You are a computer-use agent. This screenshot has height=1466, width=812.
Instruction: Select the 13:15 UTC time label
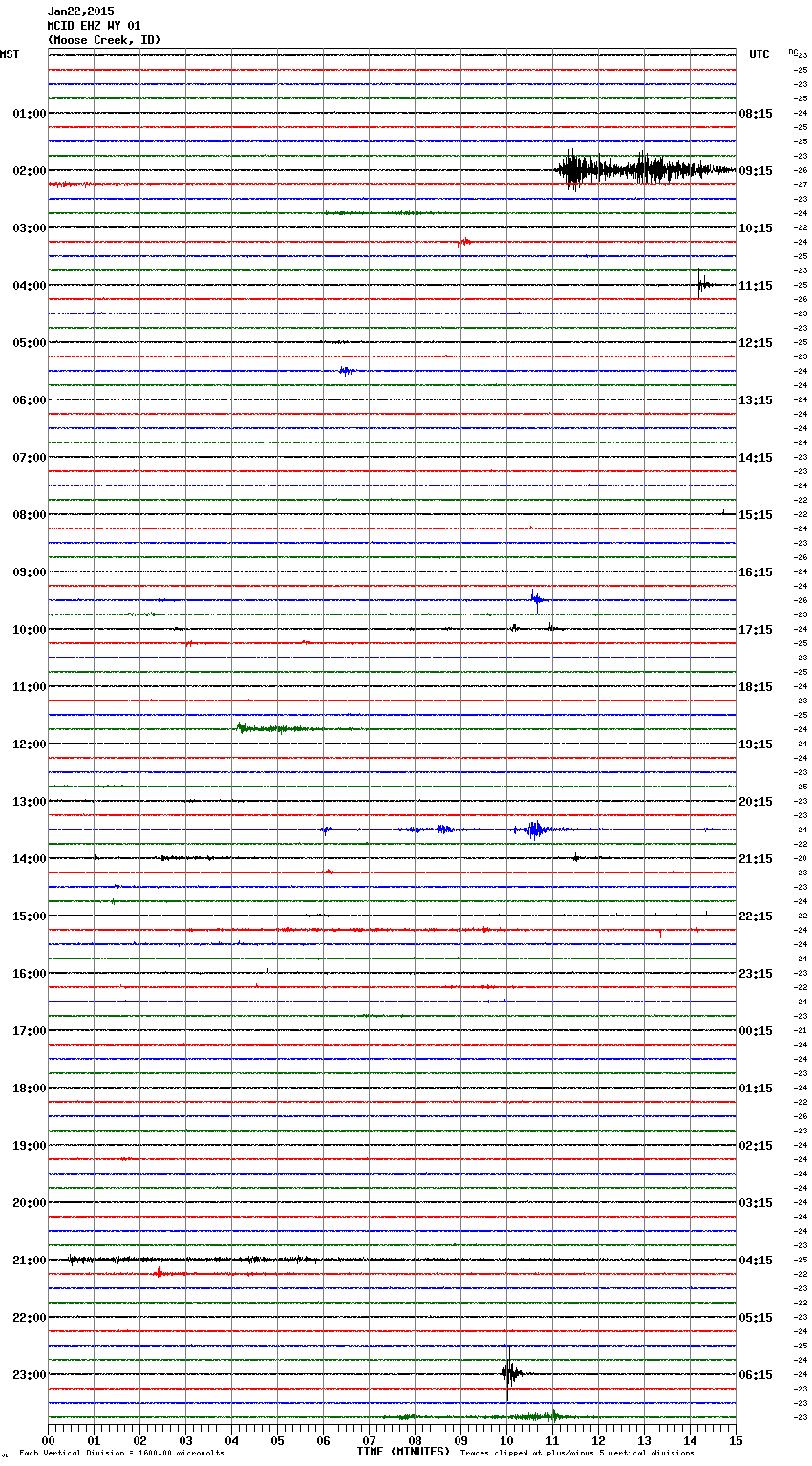[x=756, y=400]
